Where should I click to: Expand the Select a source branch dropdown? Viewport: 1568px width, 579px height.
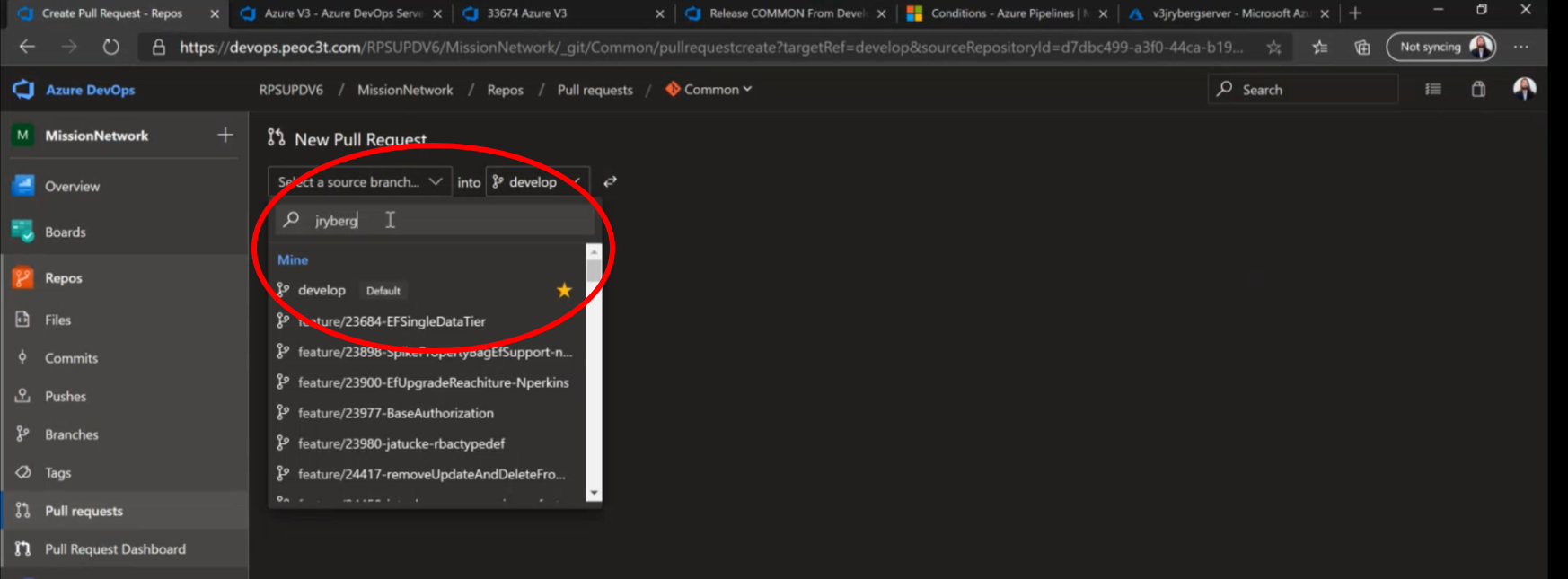coord(359,181)
